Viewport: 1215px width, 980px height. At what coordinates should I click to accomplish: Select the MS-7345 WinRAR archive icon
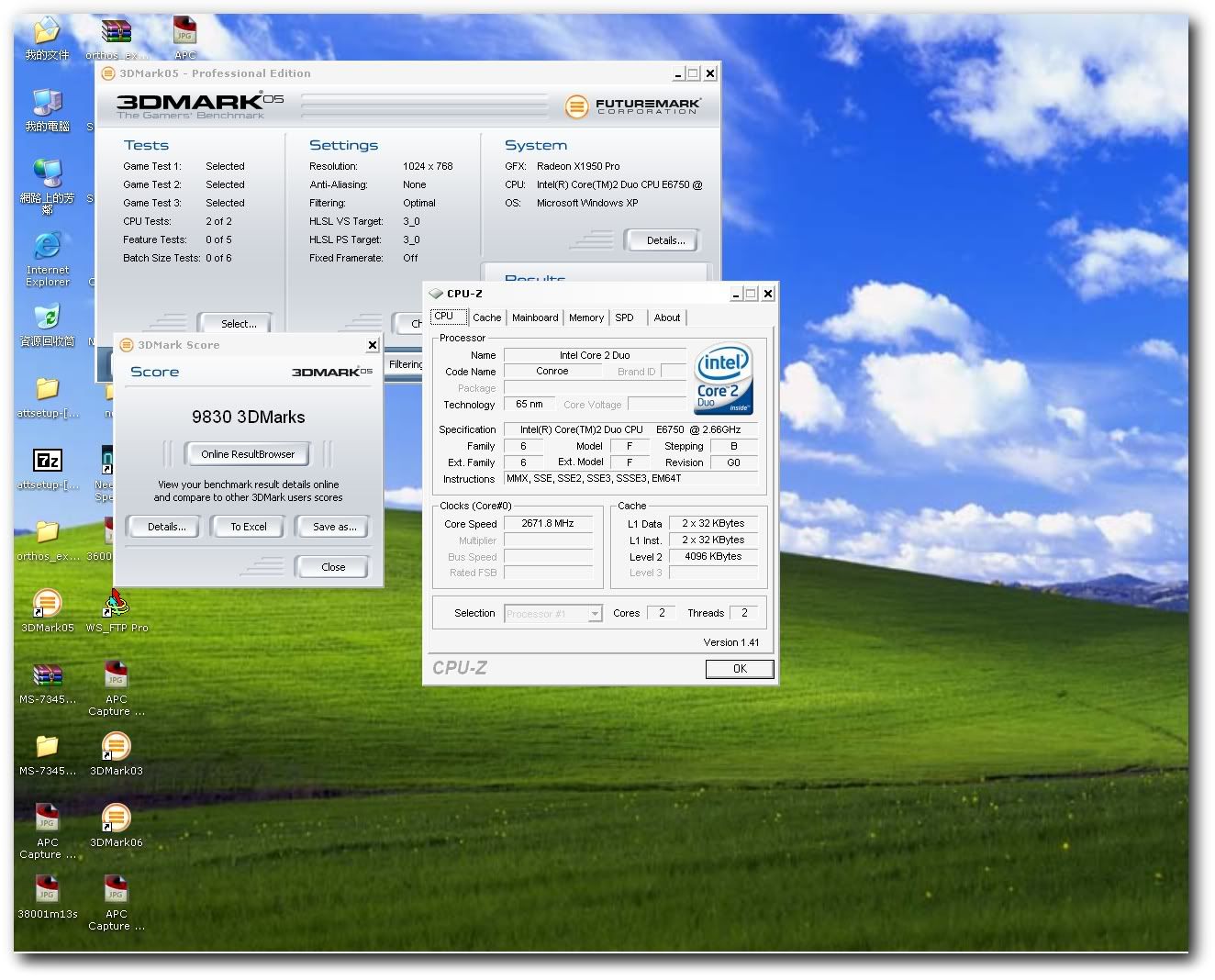point(47,674)
